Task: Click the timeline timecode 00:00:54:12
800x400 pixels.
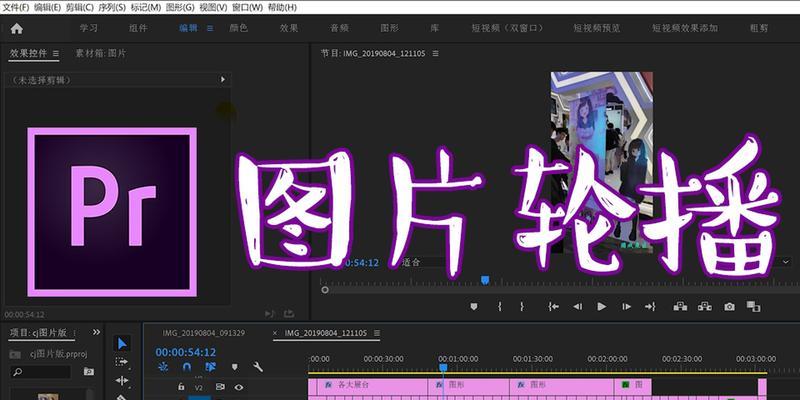Action: [186, 352]
